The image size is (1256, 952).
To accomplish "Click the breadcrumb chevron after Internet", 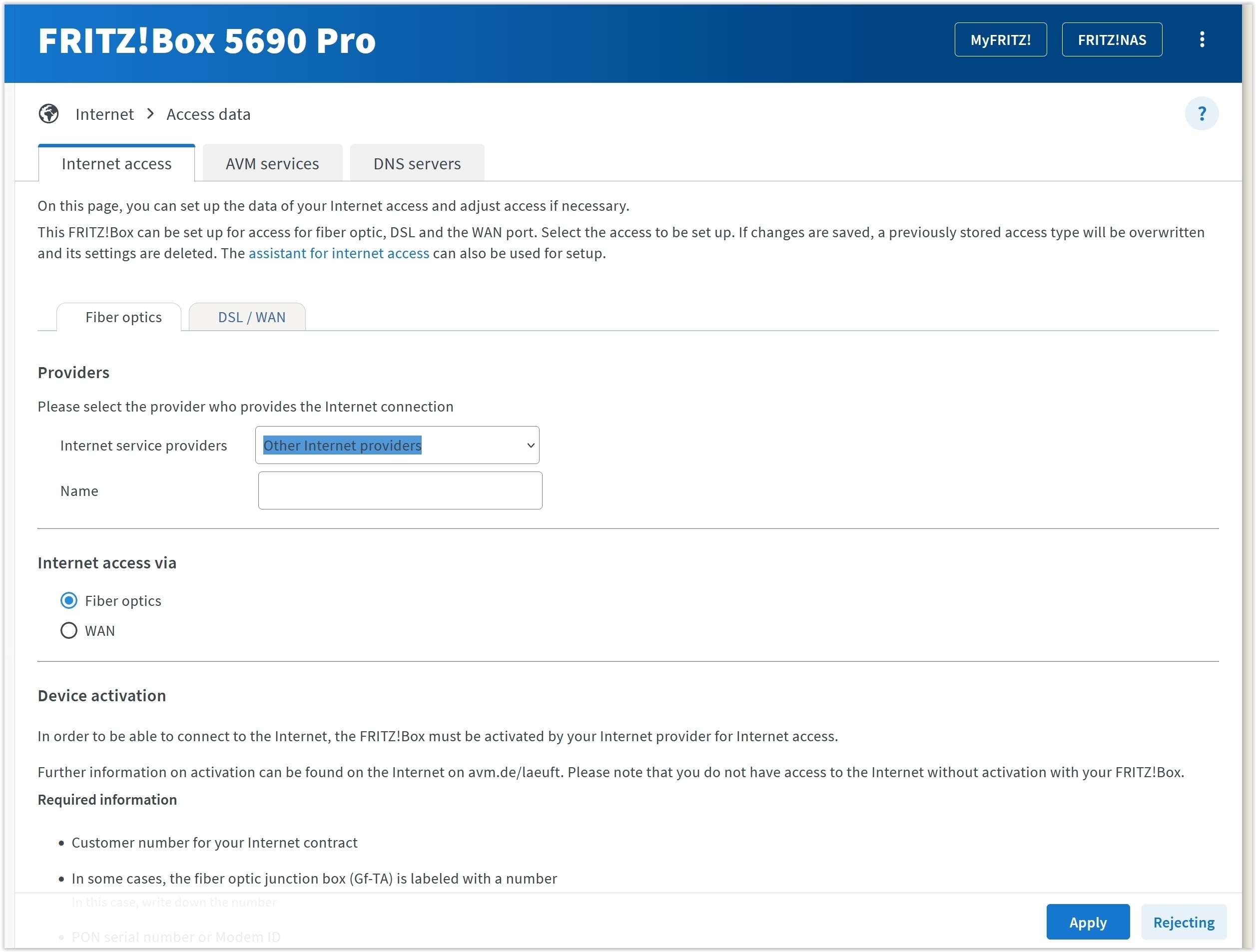I will pyautogui.click(x=150, y=114).
